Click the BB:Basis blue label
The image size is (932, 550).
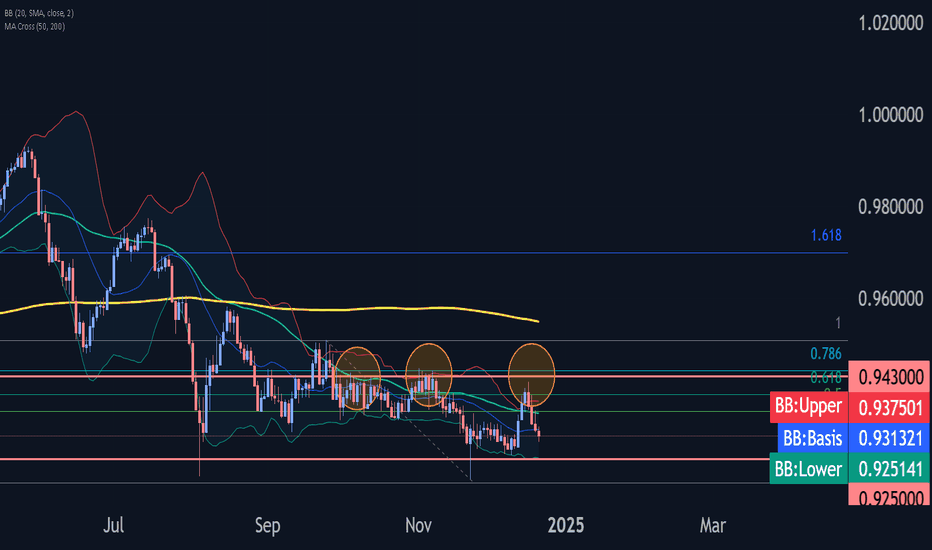point(813,438)
